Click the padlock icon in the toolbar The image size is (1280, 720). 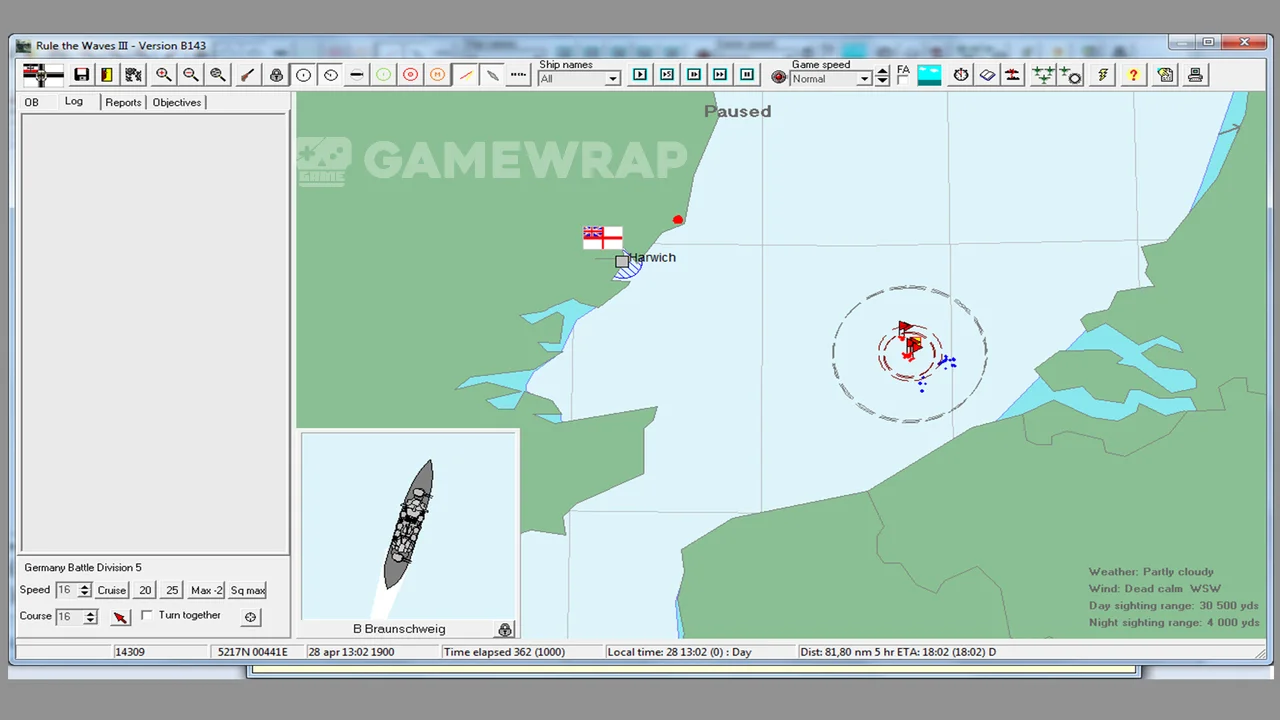click(x=276, y=75)
